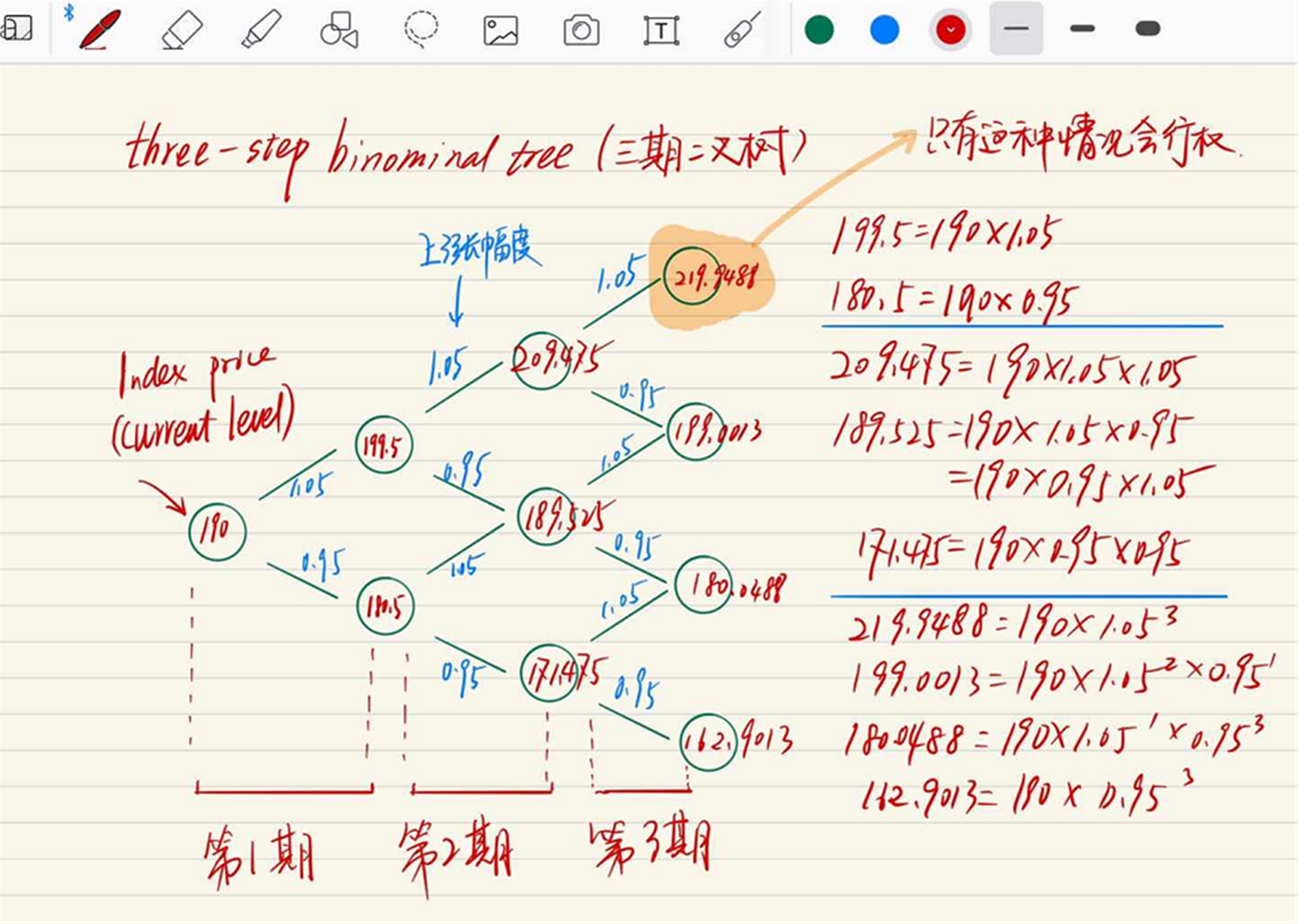The height and width of the screenshot is (924, 1298).
Task: Select the text box tool
Action: tap(661, 30)
